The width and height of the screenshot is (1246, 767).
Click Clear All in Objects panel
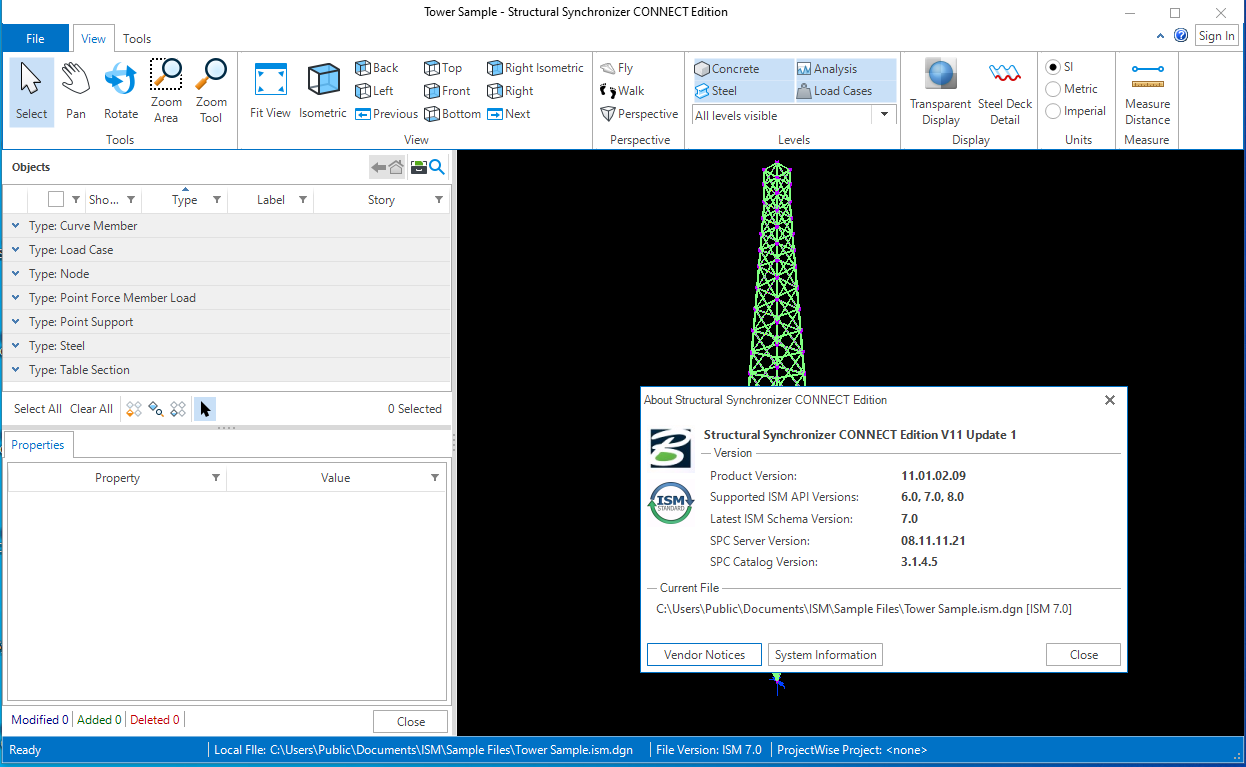[x=91, y=408]
